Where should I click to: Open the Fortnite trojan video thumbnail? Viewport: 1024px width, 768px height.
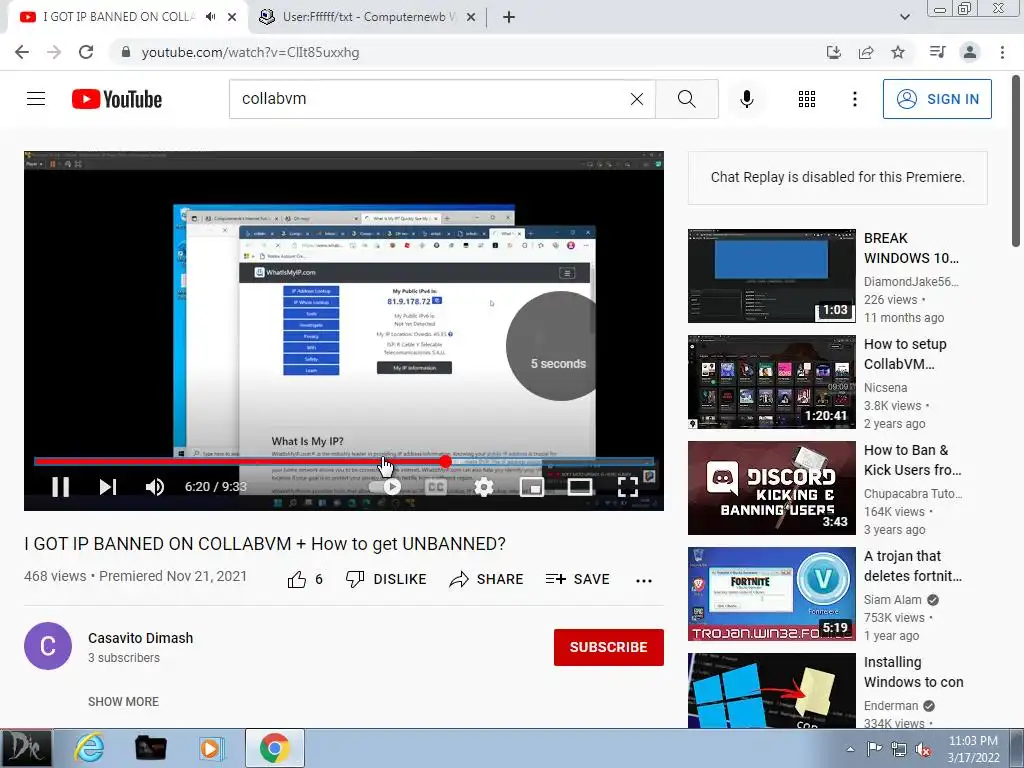click(771, 594)
